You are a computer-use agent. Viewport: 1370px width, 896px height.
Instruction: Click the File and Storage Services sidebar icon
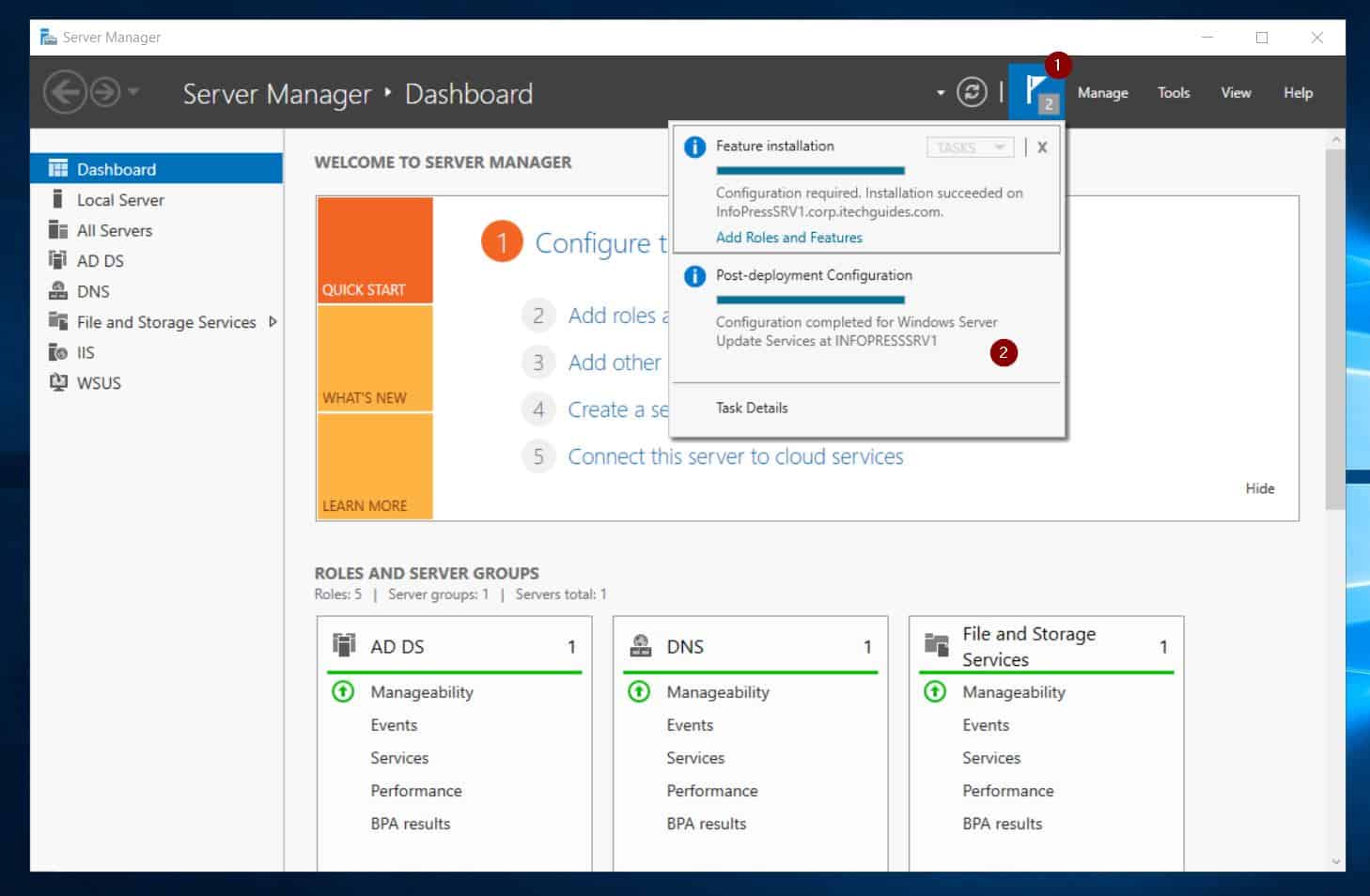coord(58,321)
